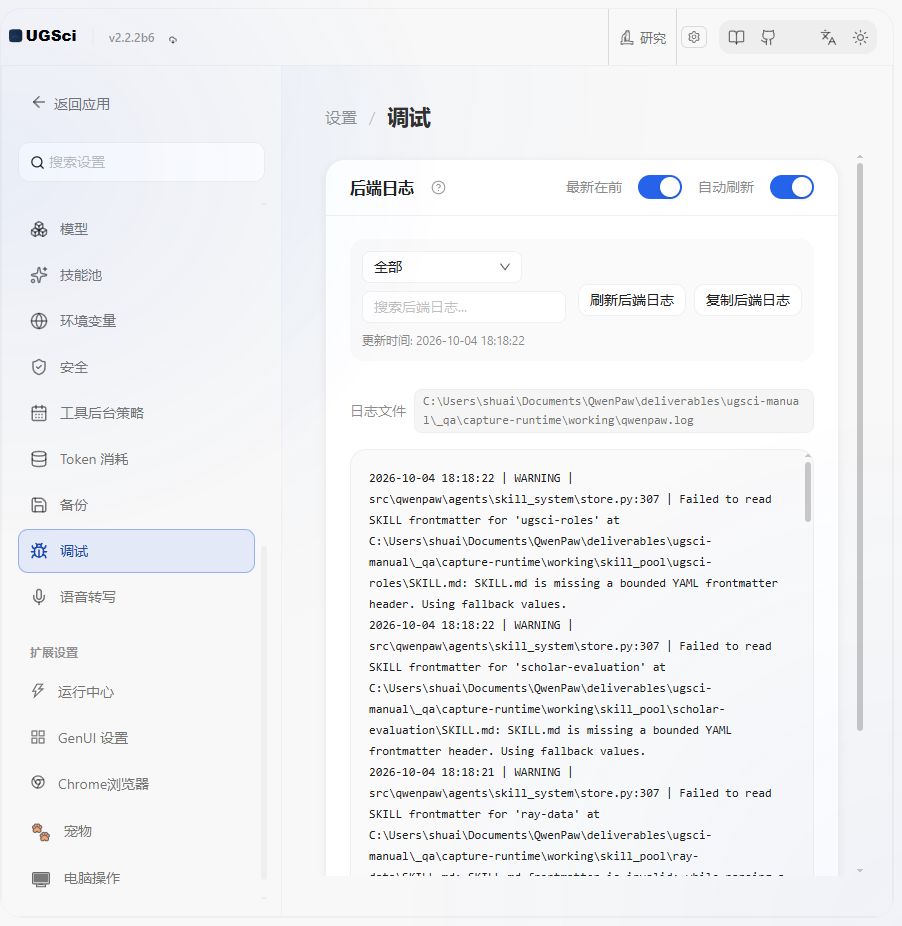Viewport: 902px width, 926px height.
Task: Open 工具后台策略 settings page
Action: click(136, 413)
